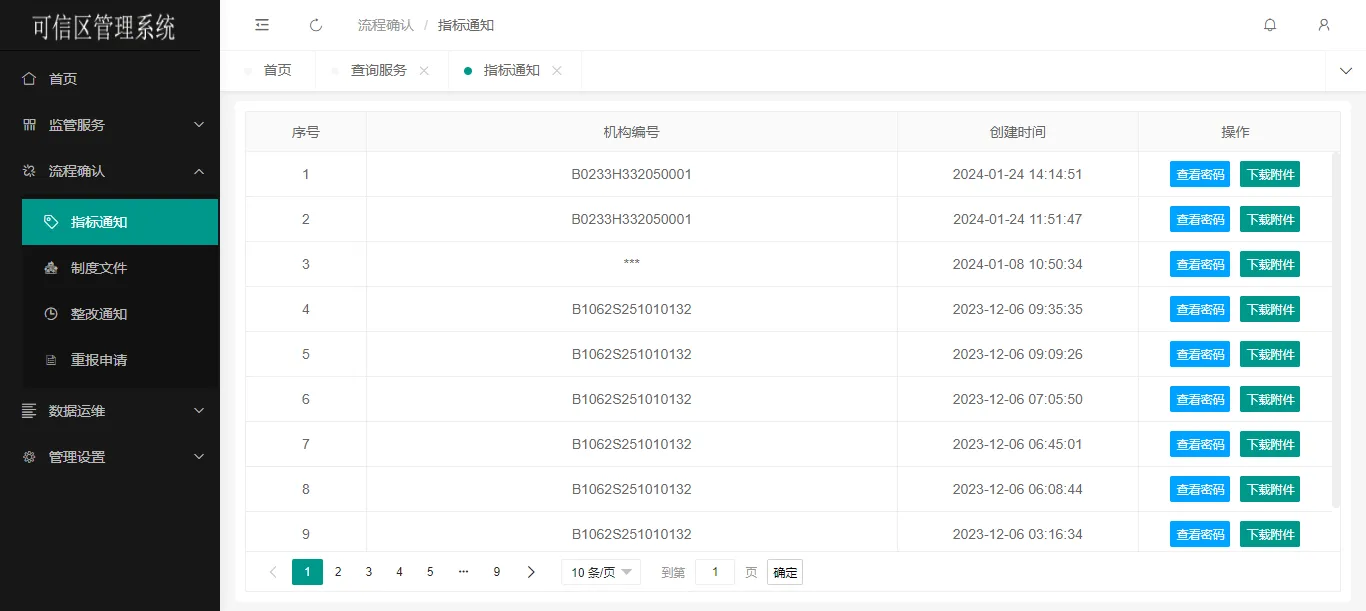Click 下载附件 for row 3
Image resolution: width=1366 pixels, height=611 pixels.
pyautogui.click(x=1270, y=264)
